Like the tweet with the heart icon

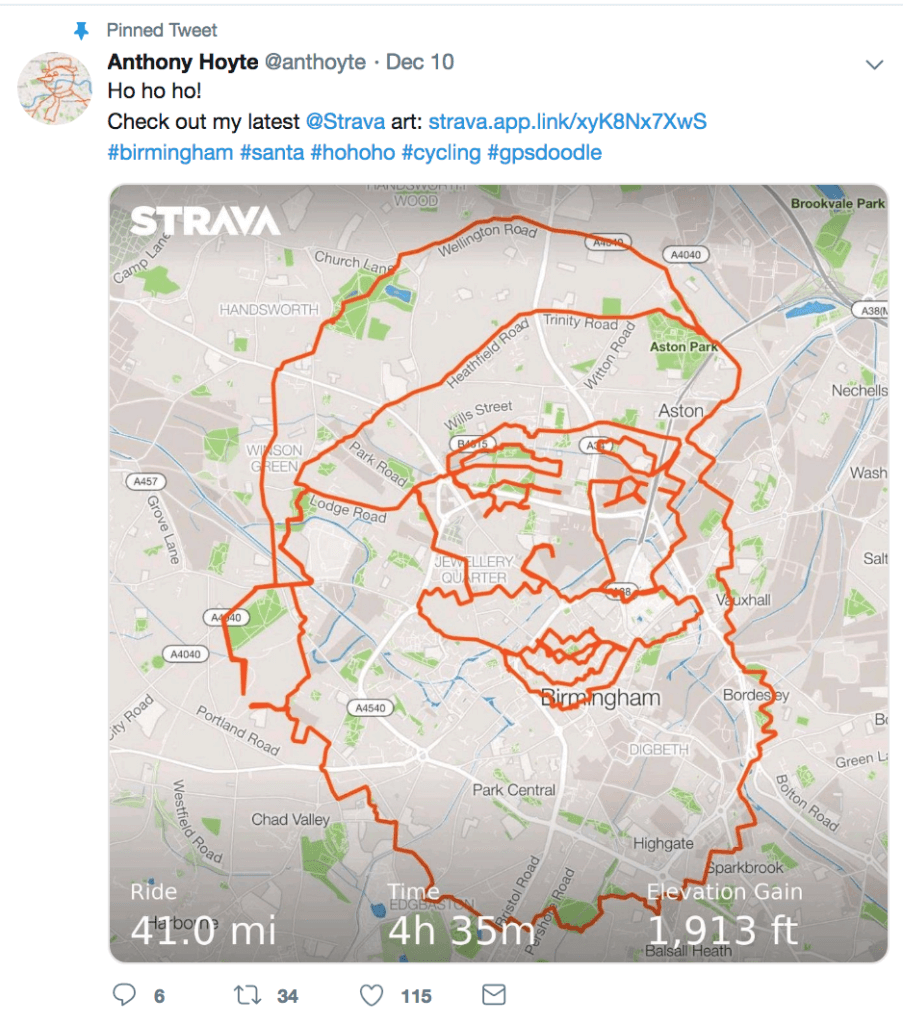point(372,995)
